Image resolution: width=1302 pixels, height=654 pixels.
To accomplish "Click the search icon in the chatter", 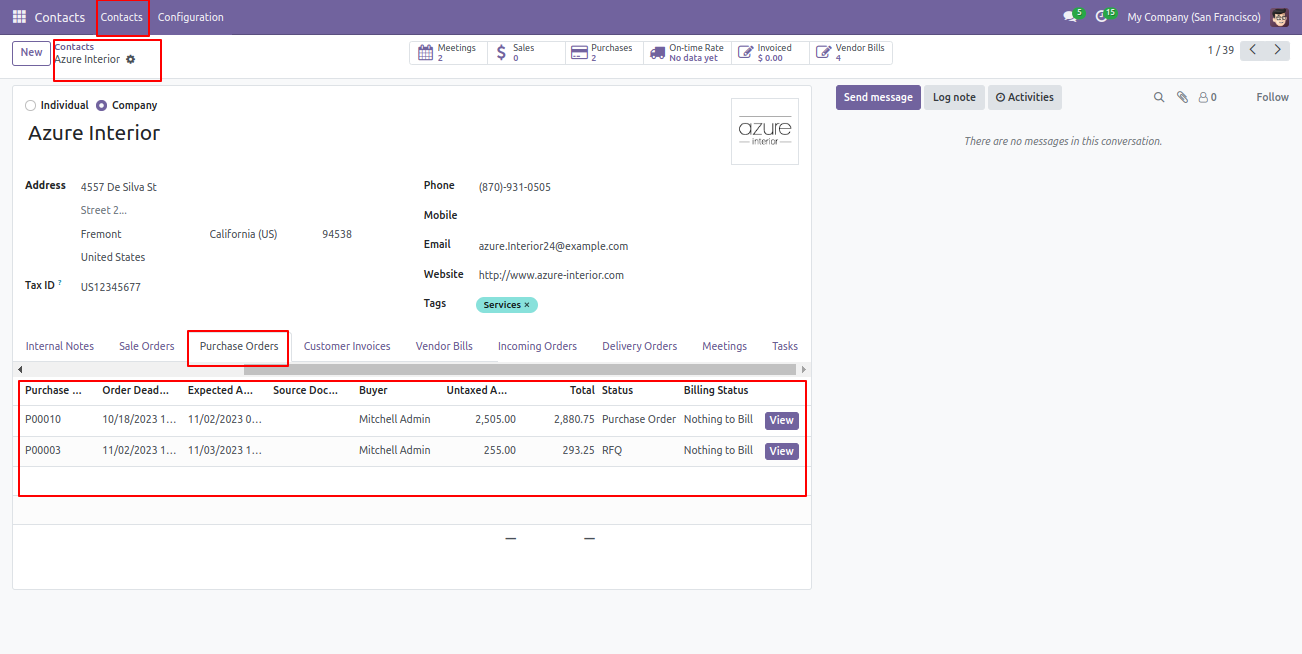I will point(1159,97).
